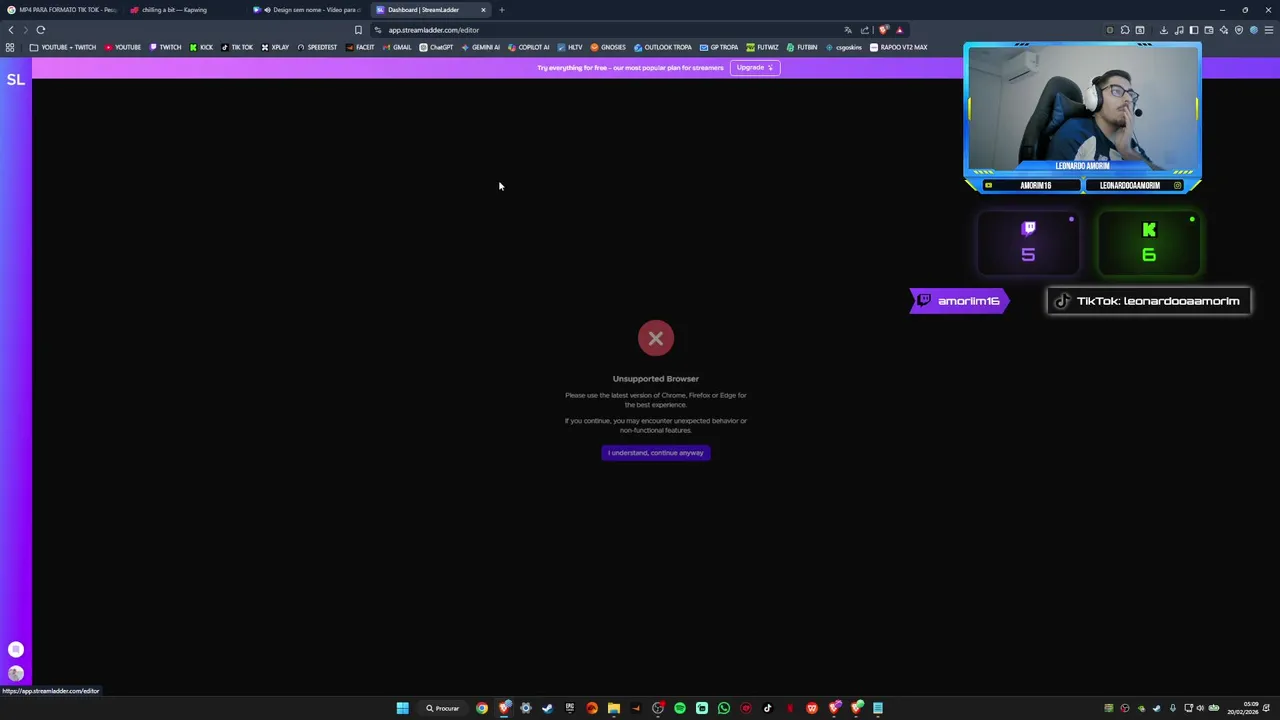The width and height of the screenshot is (1280, 720).
Task: Open the YOUTUBE bookmark
Action: tap(123, 47)
